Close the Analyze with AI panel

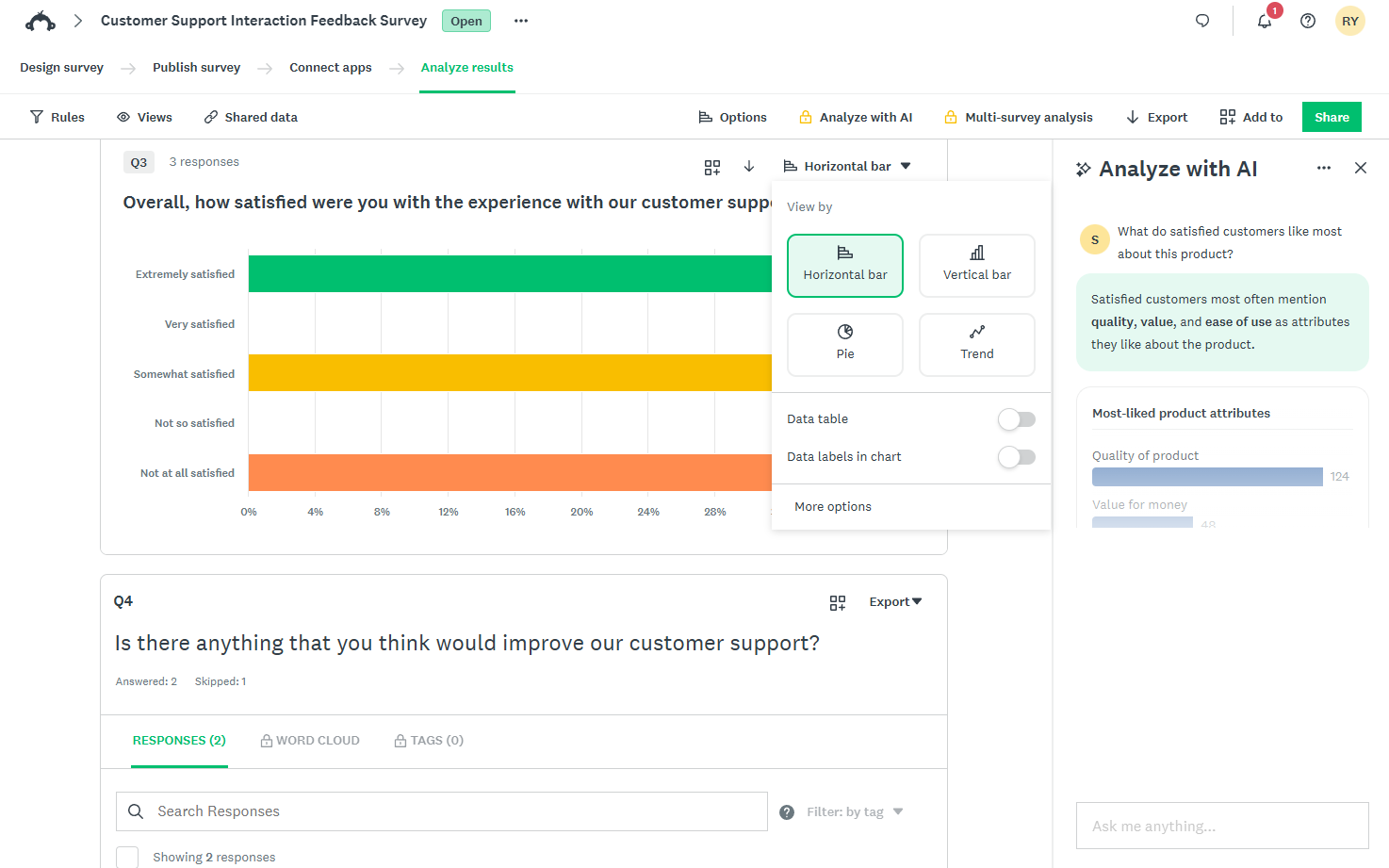1361,168
